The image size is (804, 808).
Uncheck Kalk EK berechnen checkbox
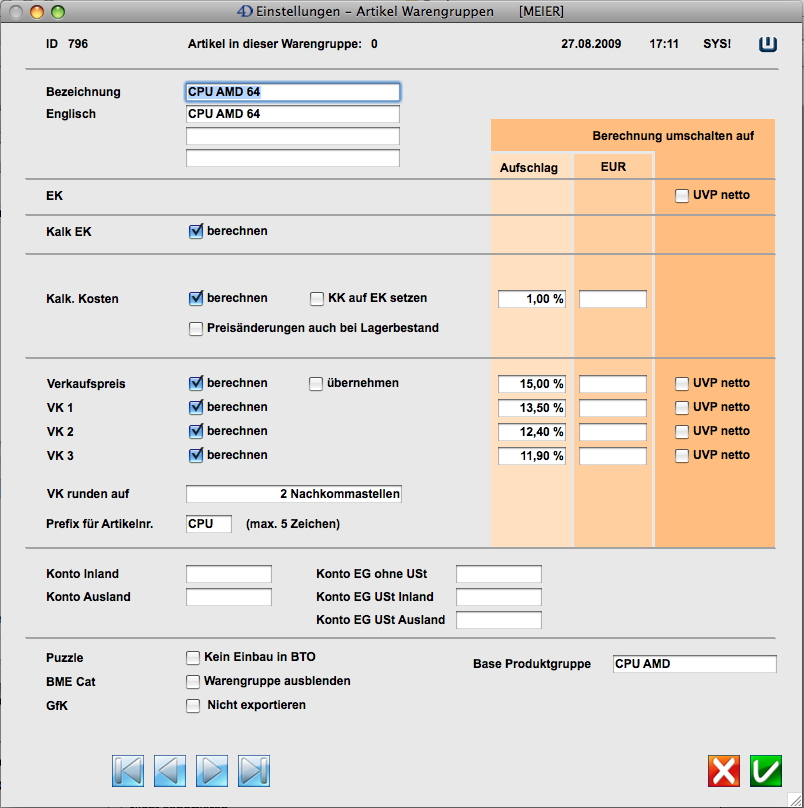click(x=196, y=232)
